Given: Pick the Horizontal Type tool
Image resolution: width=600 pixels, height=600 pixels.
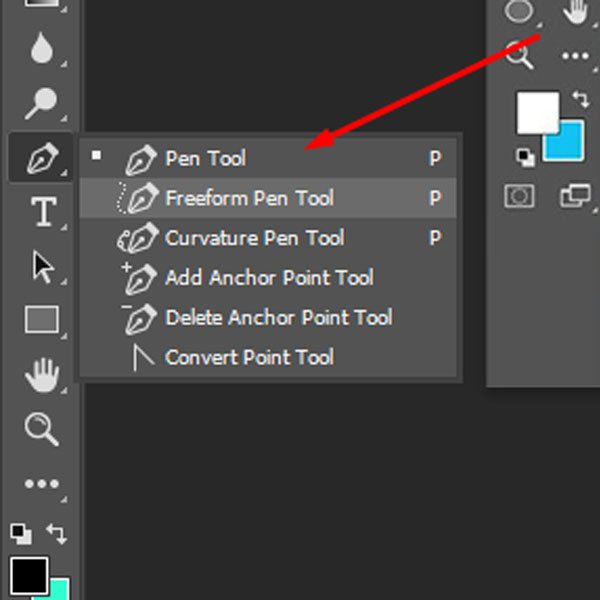Looking at the screenshot, I should [42, 212].
